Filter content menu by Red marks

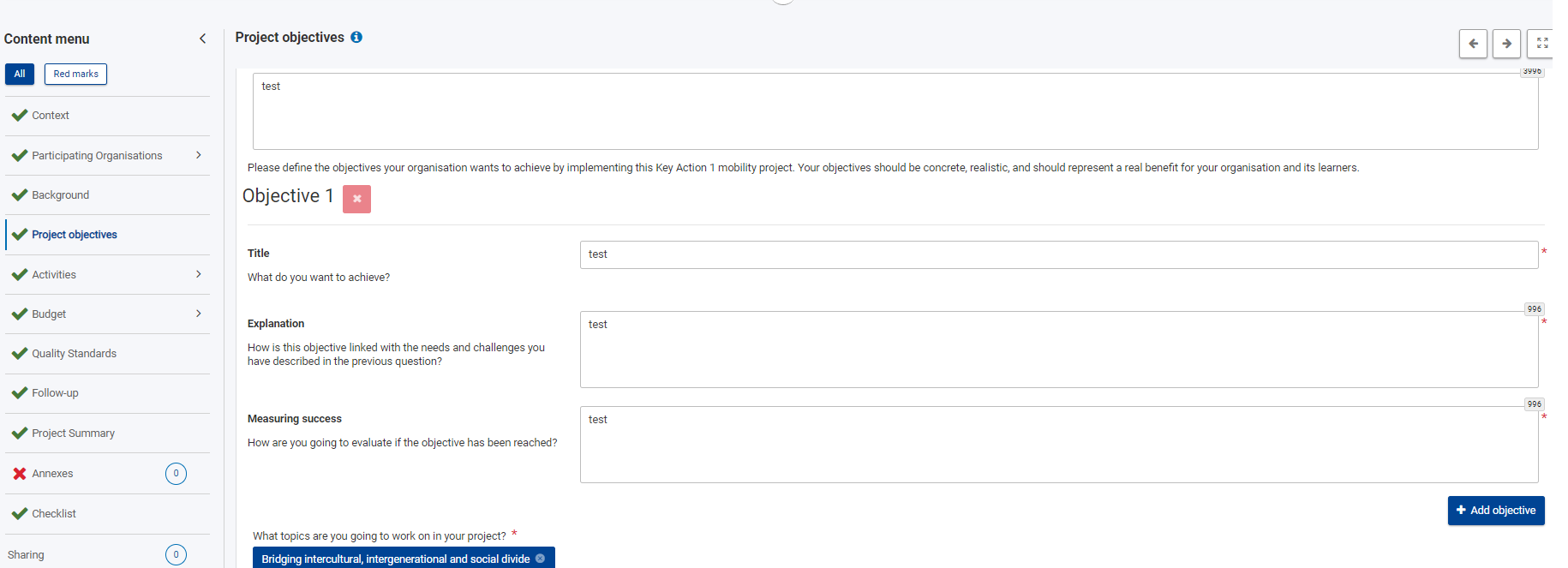click(x=75, y=75)
